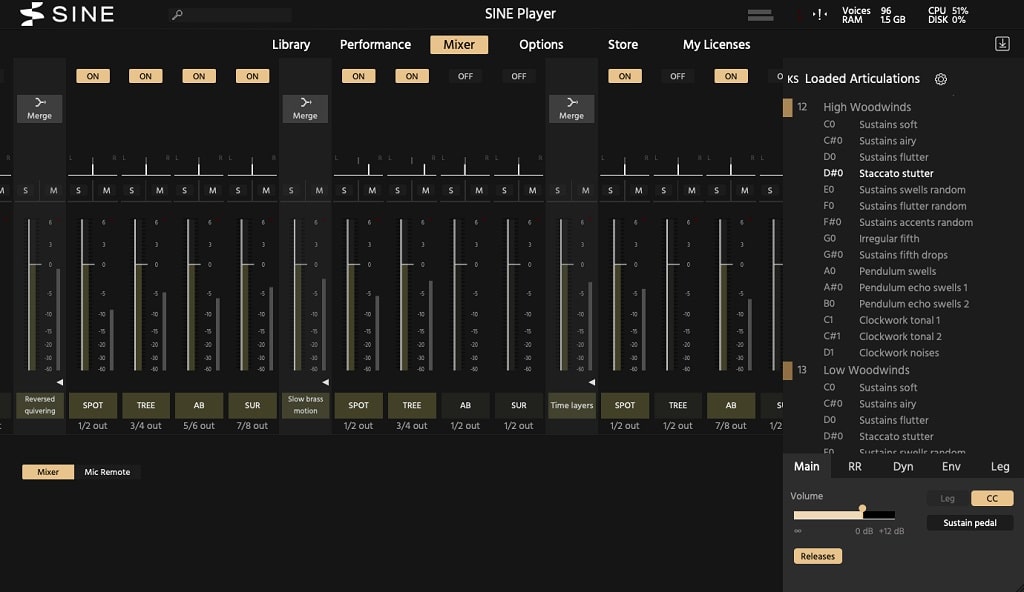Enable TREE mic of Time layers
Viewport: 1024px width, 592px height.
(678, 76)
